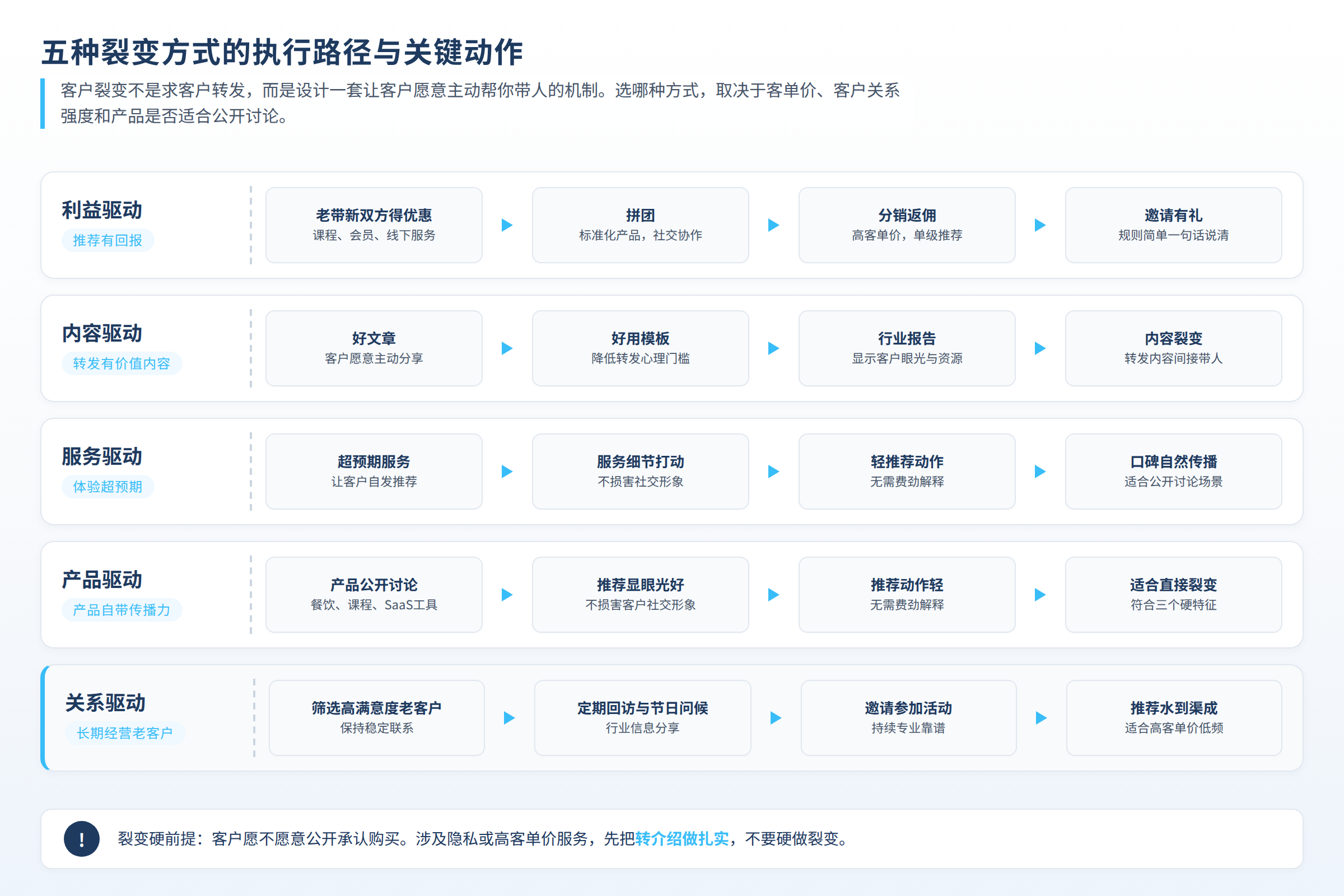
Task: Click the 产品公开讨论 card
Action: click(x=374, y=595)
